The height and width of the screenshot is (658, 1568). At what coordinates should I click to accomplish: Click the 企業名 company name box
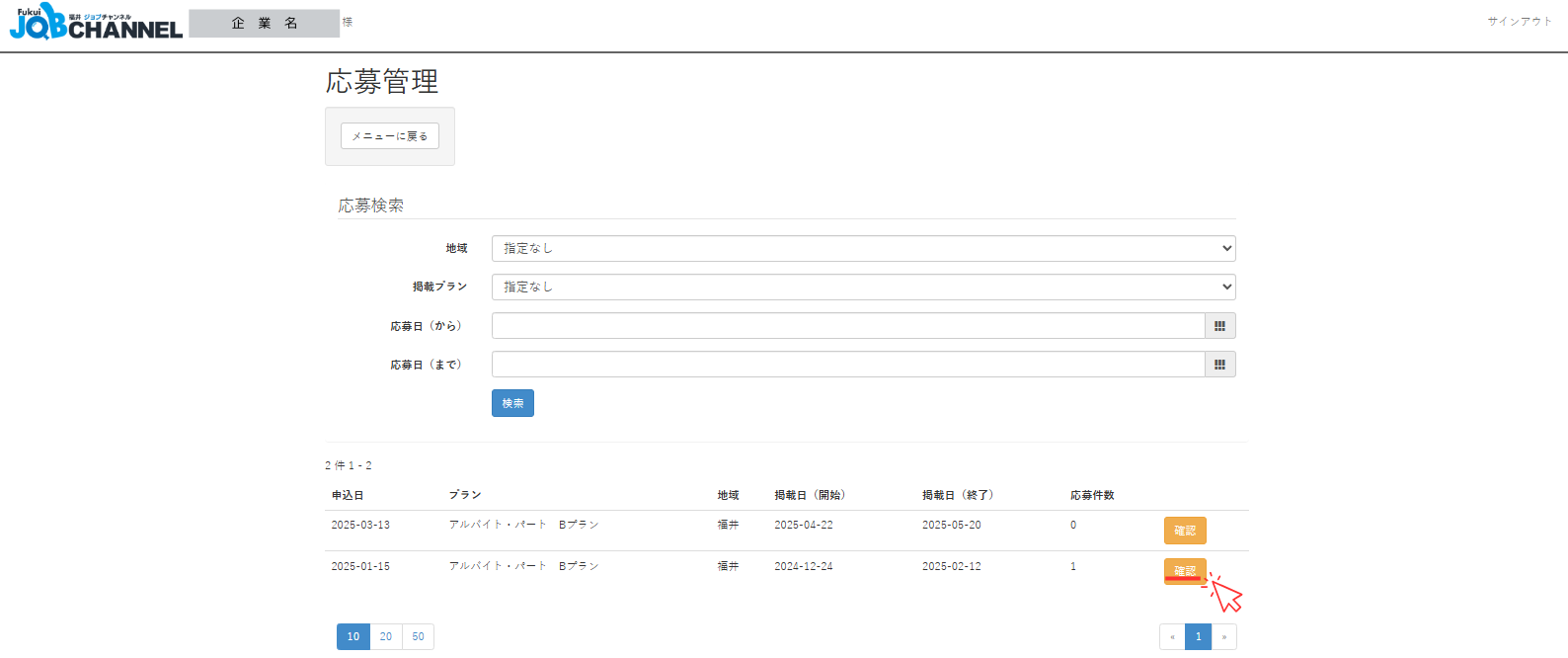pos(265,24)
